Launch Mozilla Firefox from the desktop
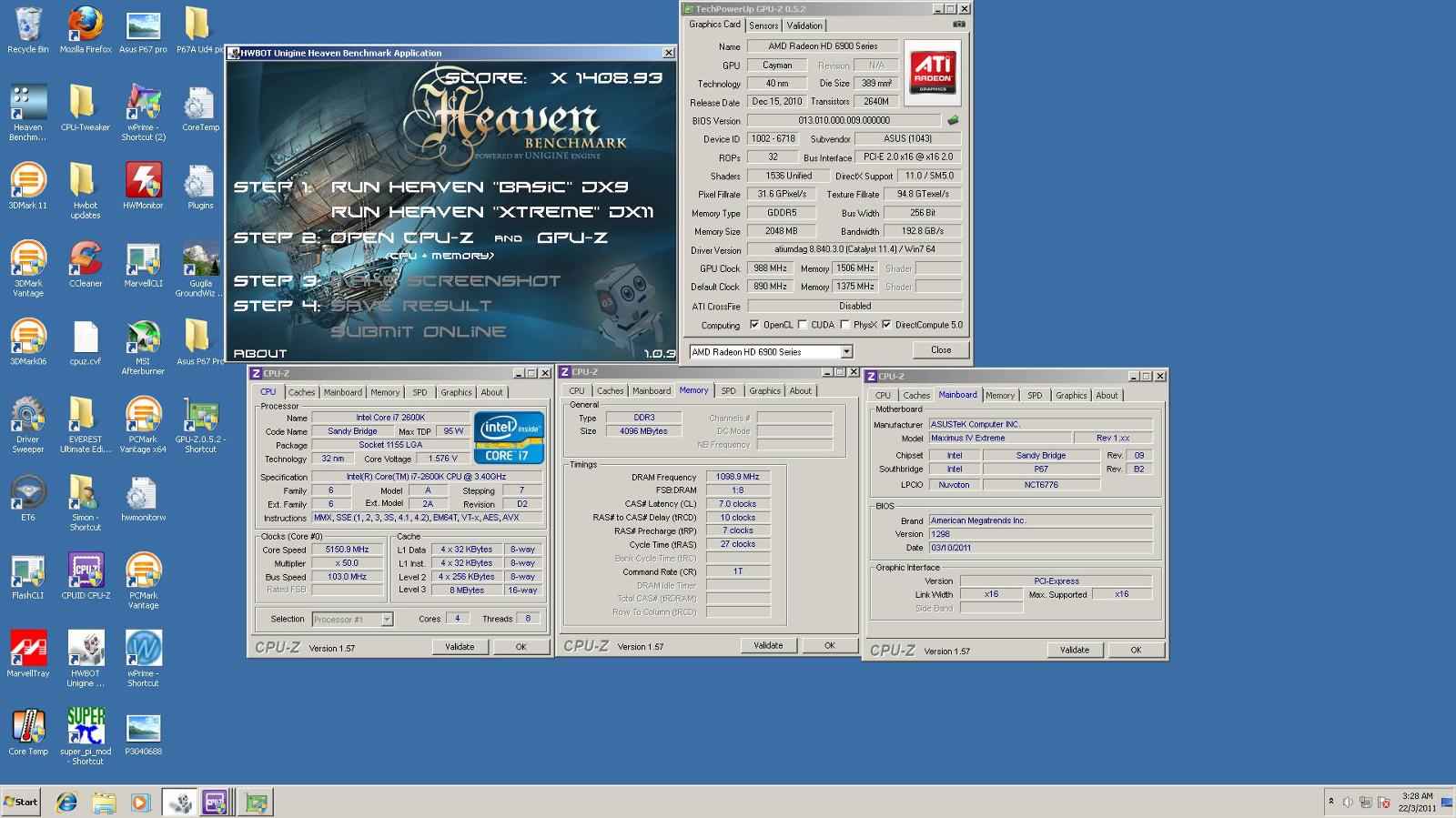The width and height of the screenshot is (1456, 818). coord(86,30)
